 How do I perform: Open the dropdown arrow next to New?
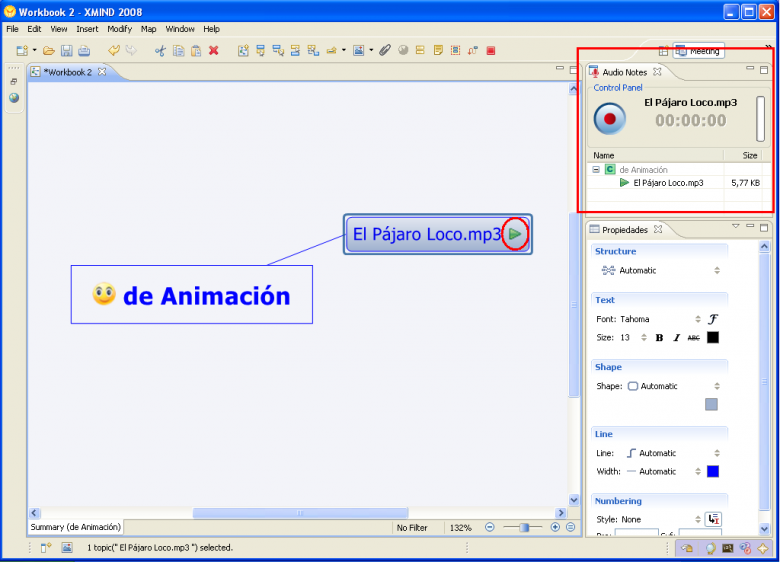[x=34, y=50]
